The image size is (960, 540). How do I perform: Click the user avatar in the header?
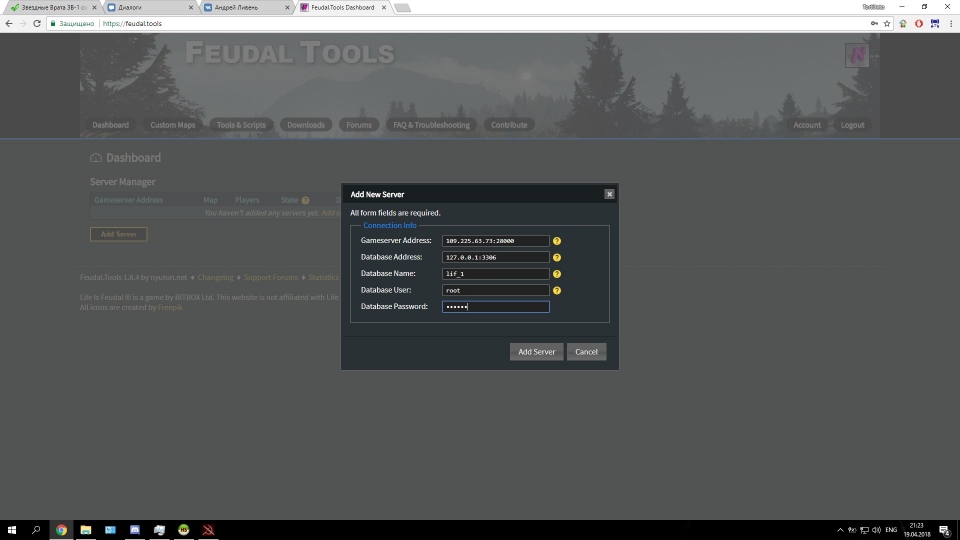pos(857,55)
